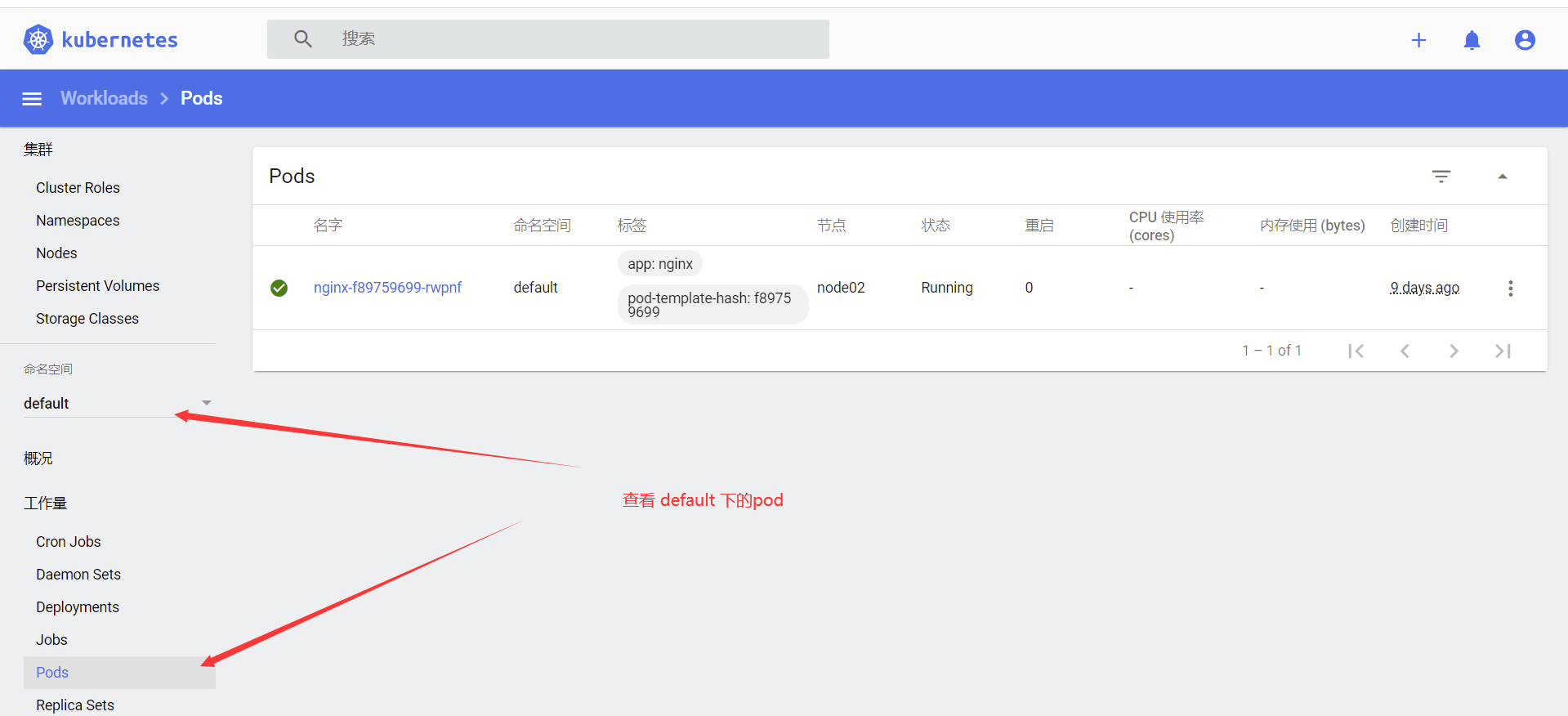This screenshot has width=1568, height=716.
Task: Select Pods in sidebar
Action: pyautogui.click(x=119, y=673)
